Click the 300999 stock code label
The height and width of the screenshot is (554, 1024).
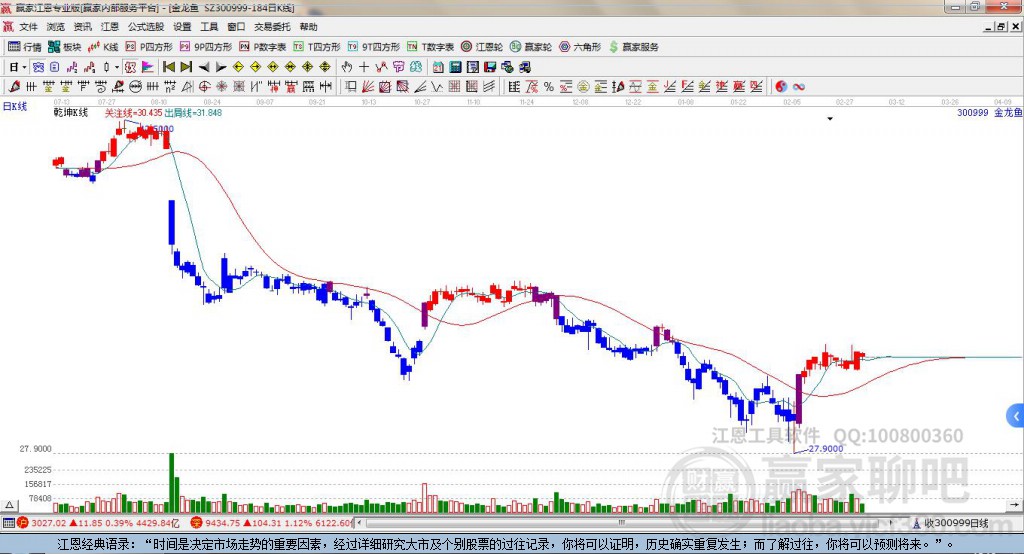(x=972, y=112)
